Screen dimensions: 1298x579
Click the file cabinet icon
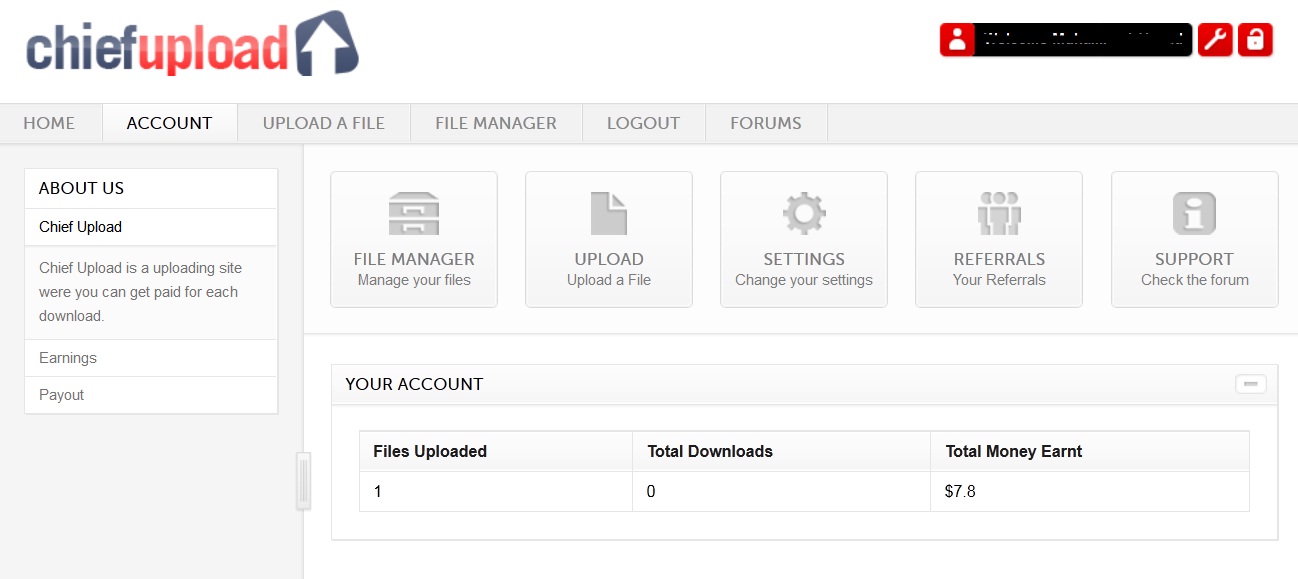pyautogui.click(x=414, y=213)
